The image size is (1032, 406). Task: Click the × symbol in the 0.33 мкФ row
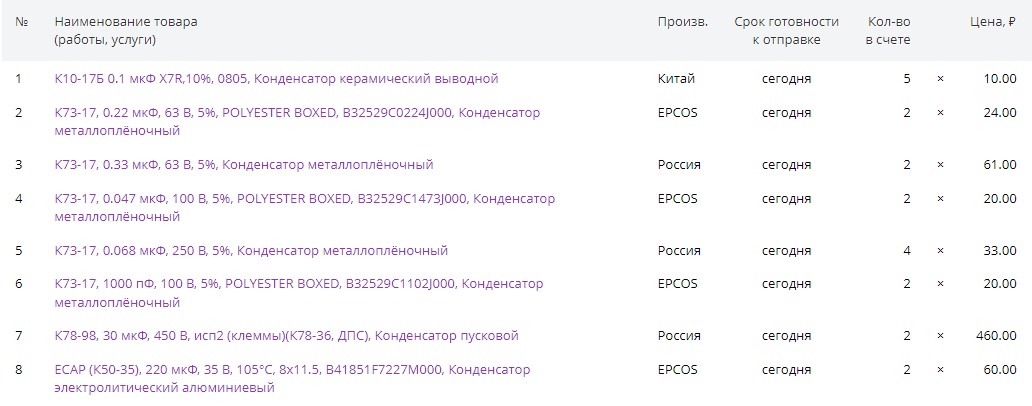click(x=940, y=164)
